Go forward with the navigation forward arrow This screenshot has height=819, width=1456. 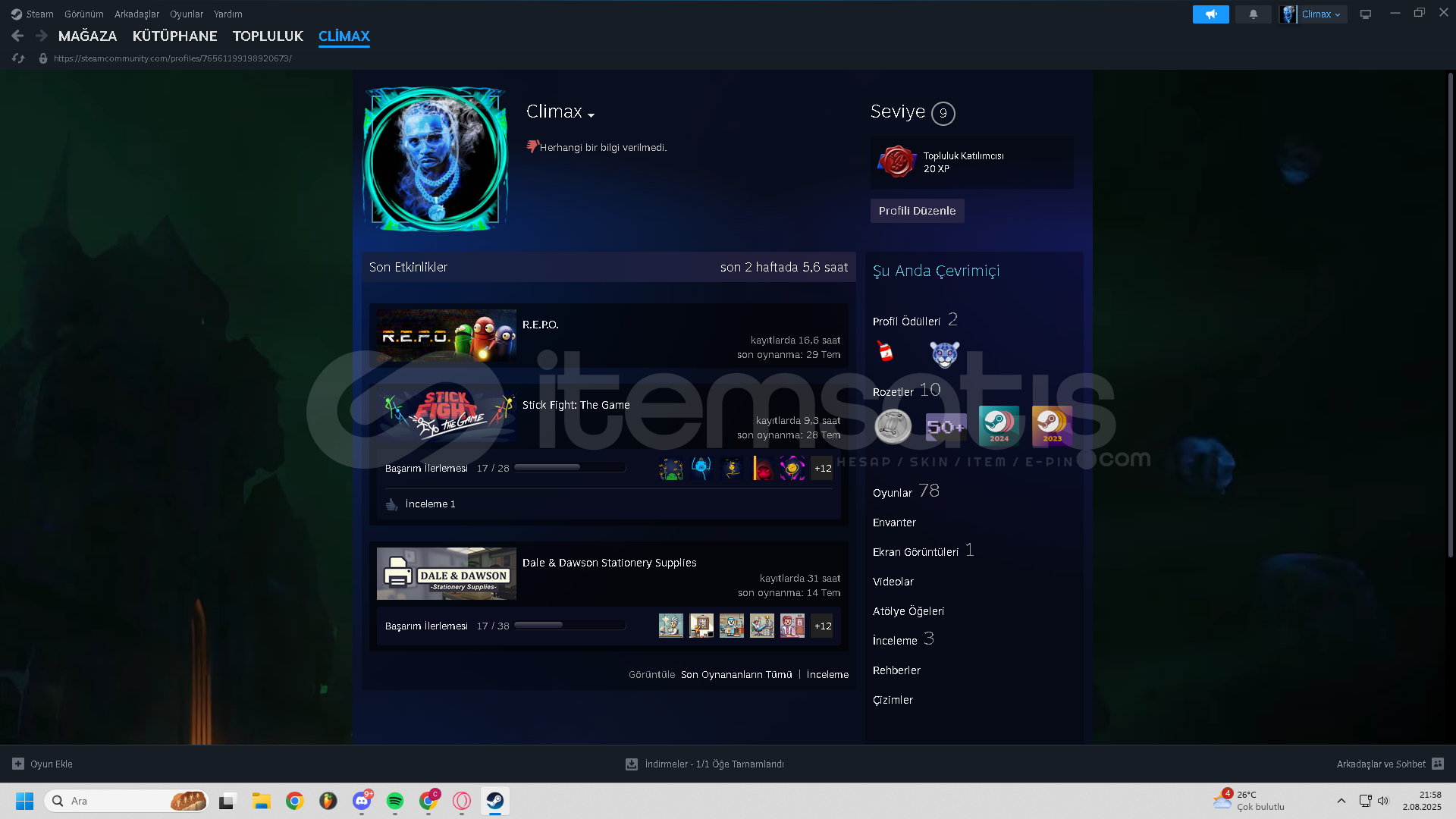pyautogui.click(x=42, y=36)
